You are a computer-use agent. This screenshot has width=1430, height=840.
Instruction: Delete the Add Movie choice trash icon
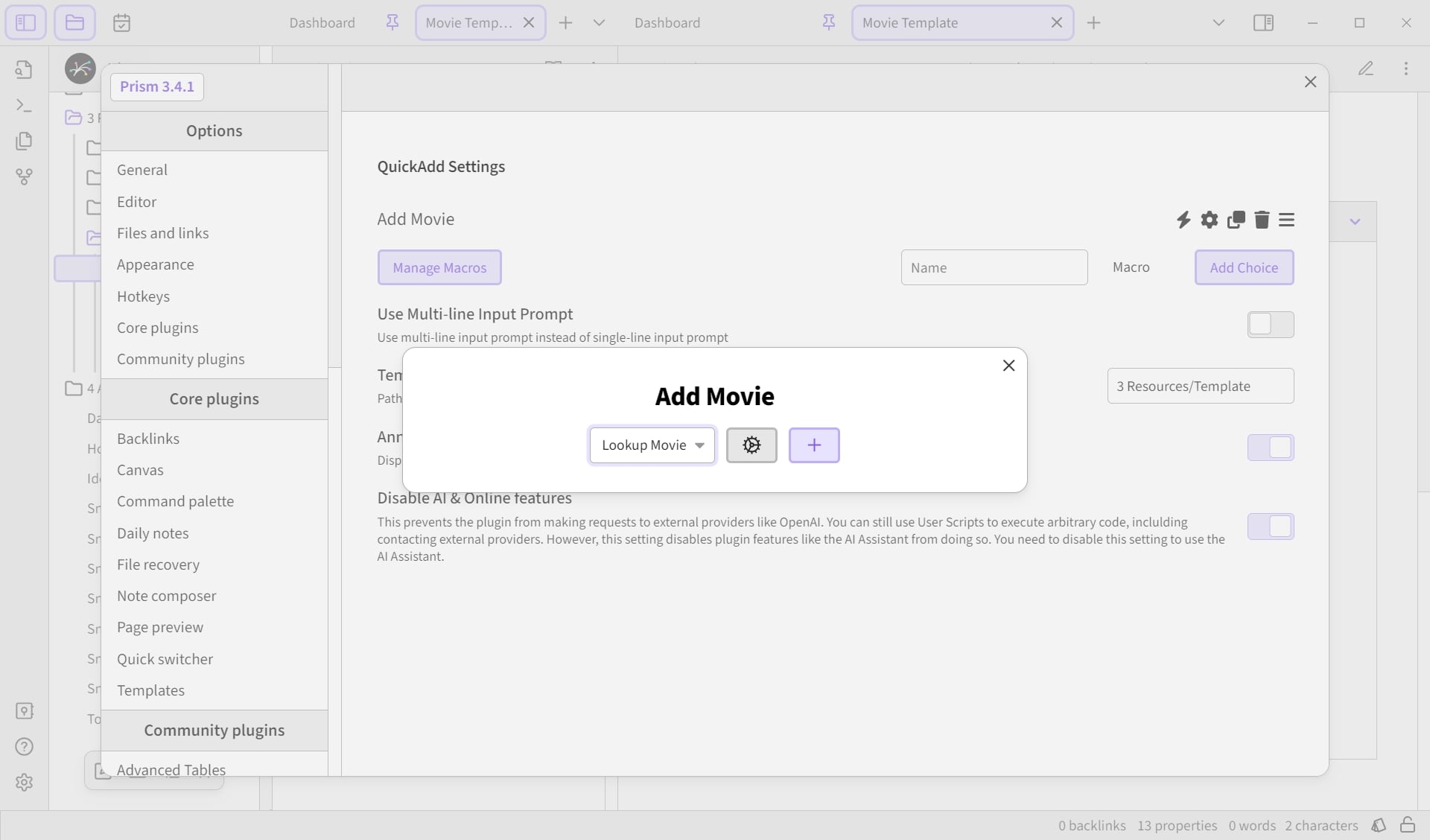pos(1262,220)
